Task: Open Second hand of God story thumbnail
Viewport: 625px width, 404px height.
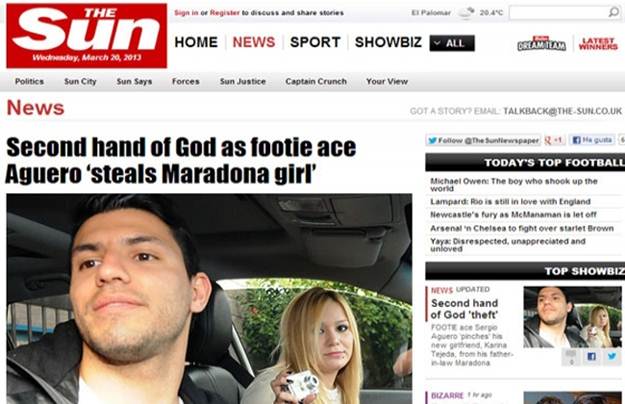Action: point(572,317)
